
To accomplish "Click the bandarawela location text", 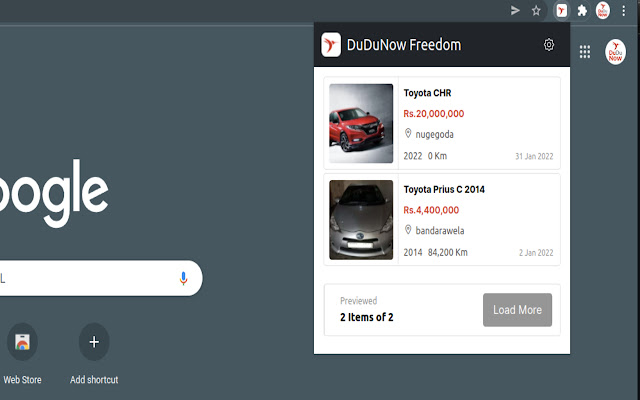I will 440,231.
